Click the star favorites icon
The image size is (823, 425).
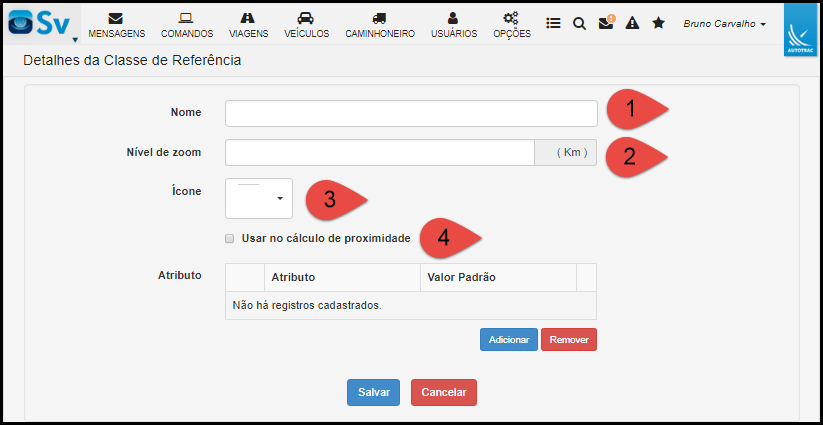pos(658,23)
